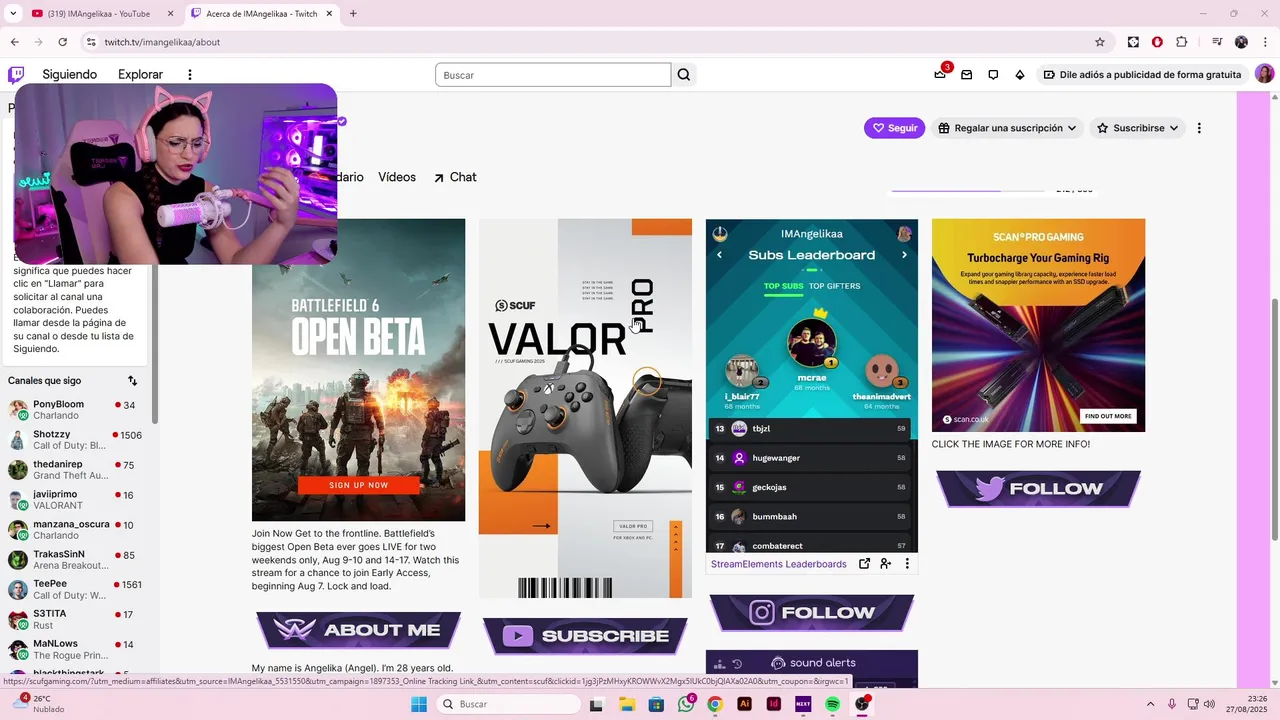Bookmark this page with the star icon
This screenshot has width=1280, height=720.
coord(1100,42)
